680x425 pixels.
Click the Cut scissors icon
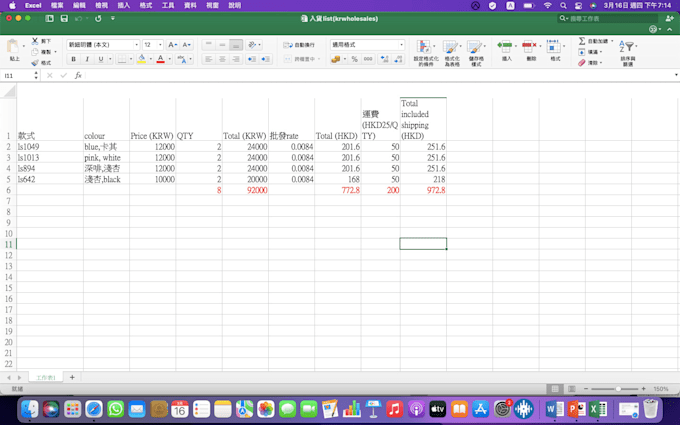[x=35, y=41]
